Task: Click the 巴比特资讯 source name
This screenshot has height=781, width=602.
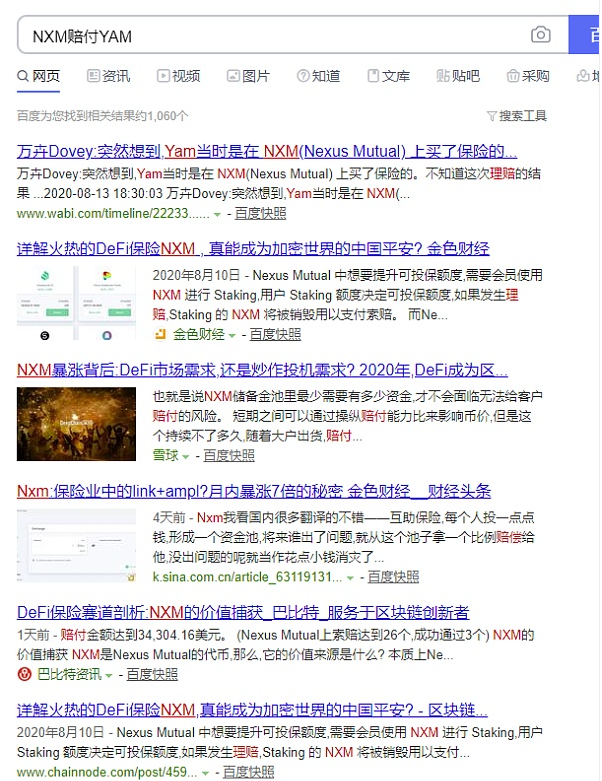Action: coord(69,674)
